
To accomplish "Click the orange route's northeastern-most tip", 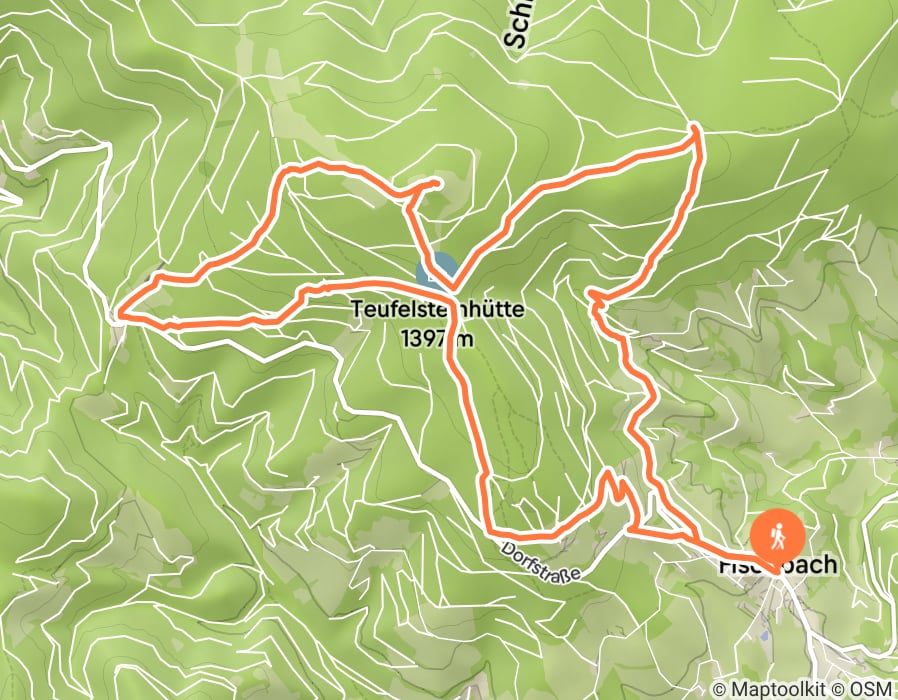I will [x=695, y=125].
